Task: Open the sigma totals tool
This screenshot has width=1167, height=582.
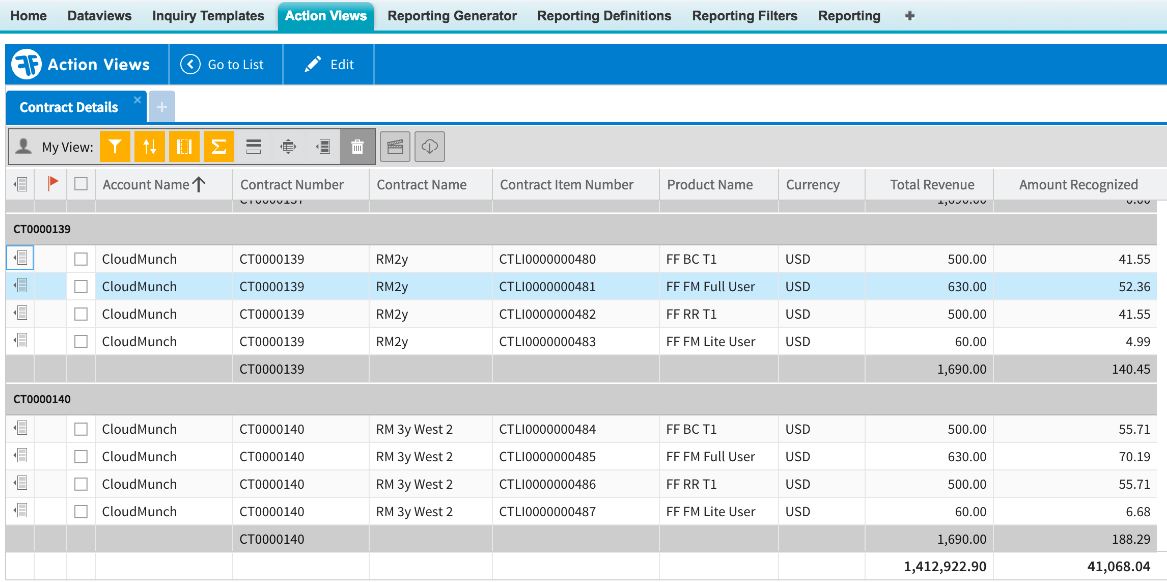Action: (x=218, y=147)
